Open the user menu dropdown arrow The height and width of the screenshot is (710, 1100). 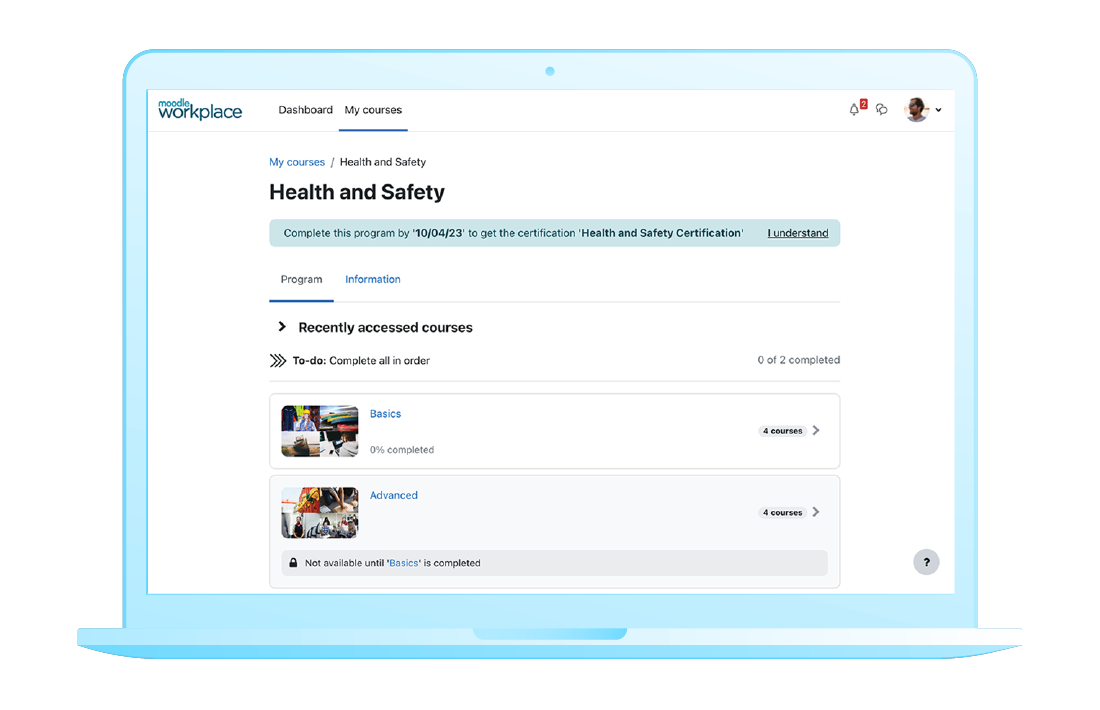[938, 111]
